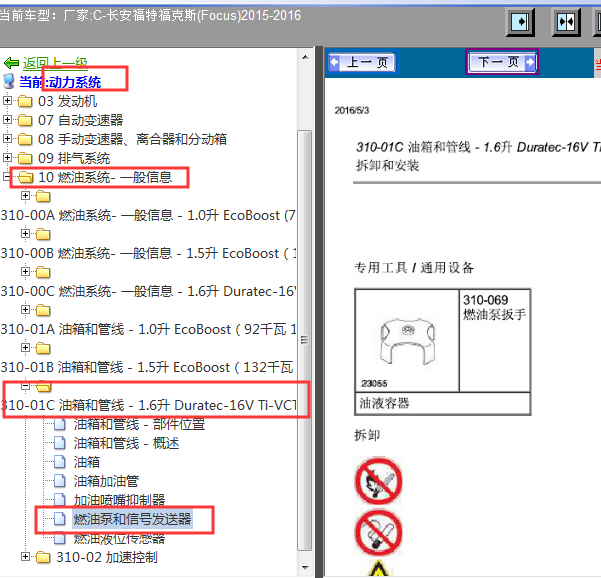601x578 pixels.
Task: Click page icon beside 油箱和管线 - 部件位置
Action: (59, 424)
